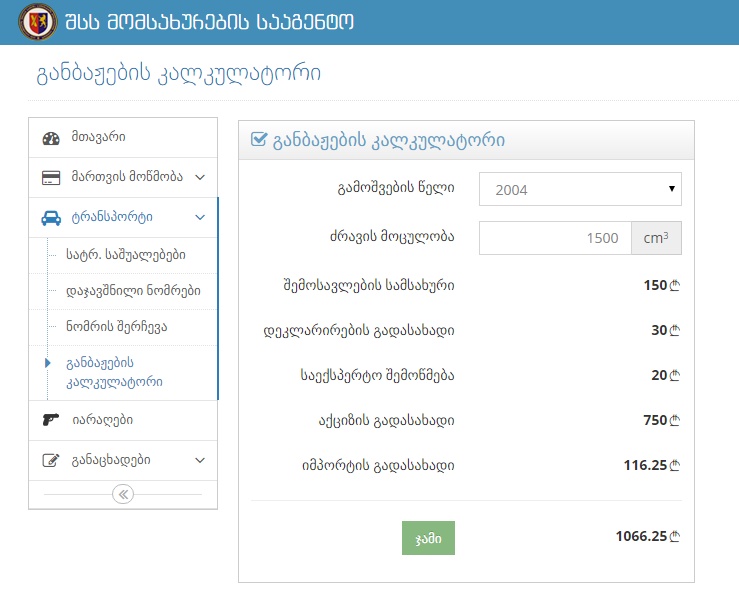Click checkmark icon in calculator panel header

click(259, 139)
